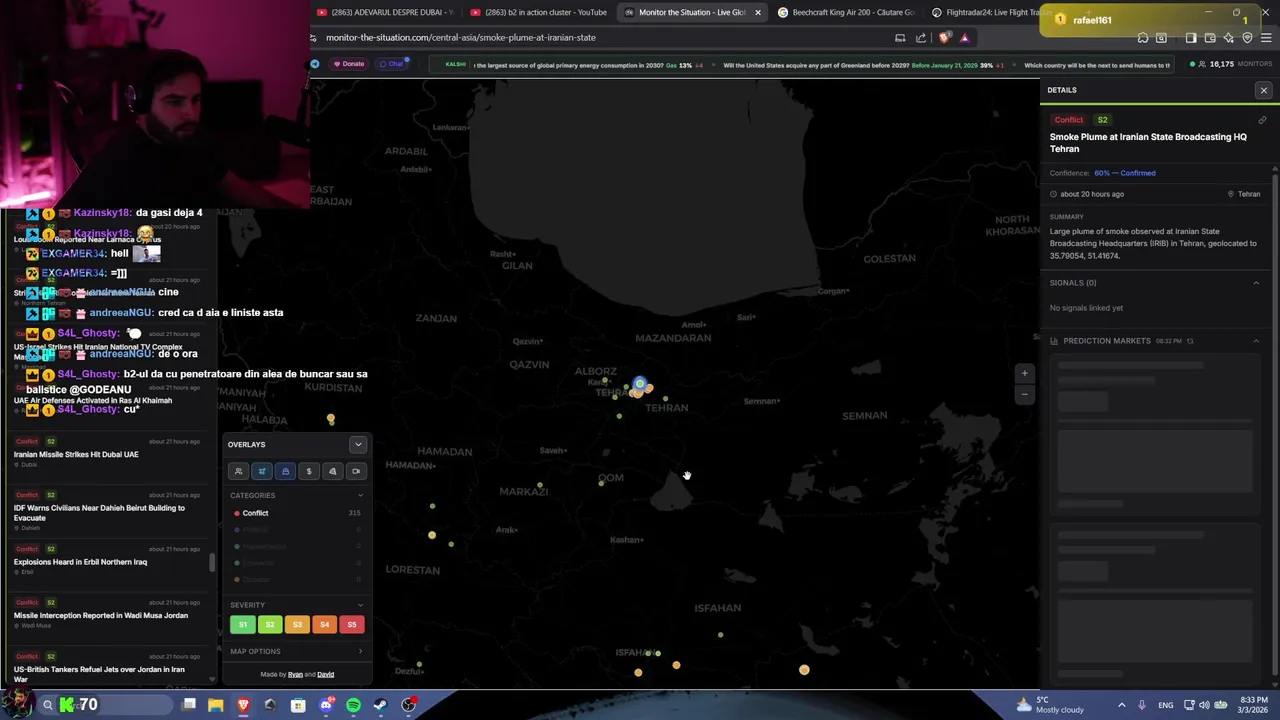Close the Details panel
Image resolution: width=1280 pixels, height=720 pixels.
[1263, 90]
